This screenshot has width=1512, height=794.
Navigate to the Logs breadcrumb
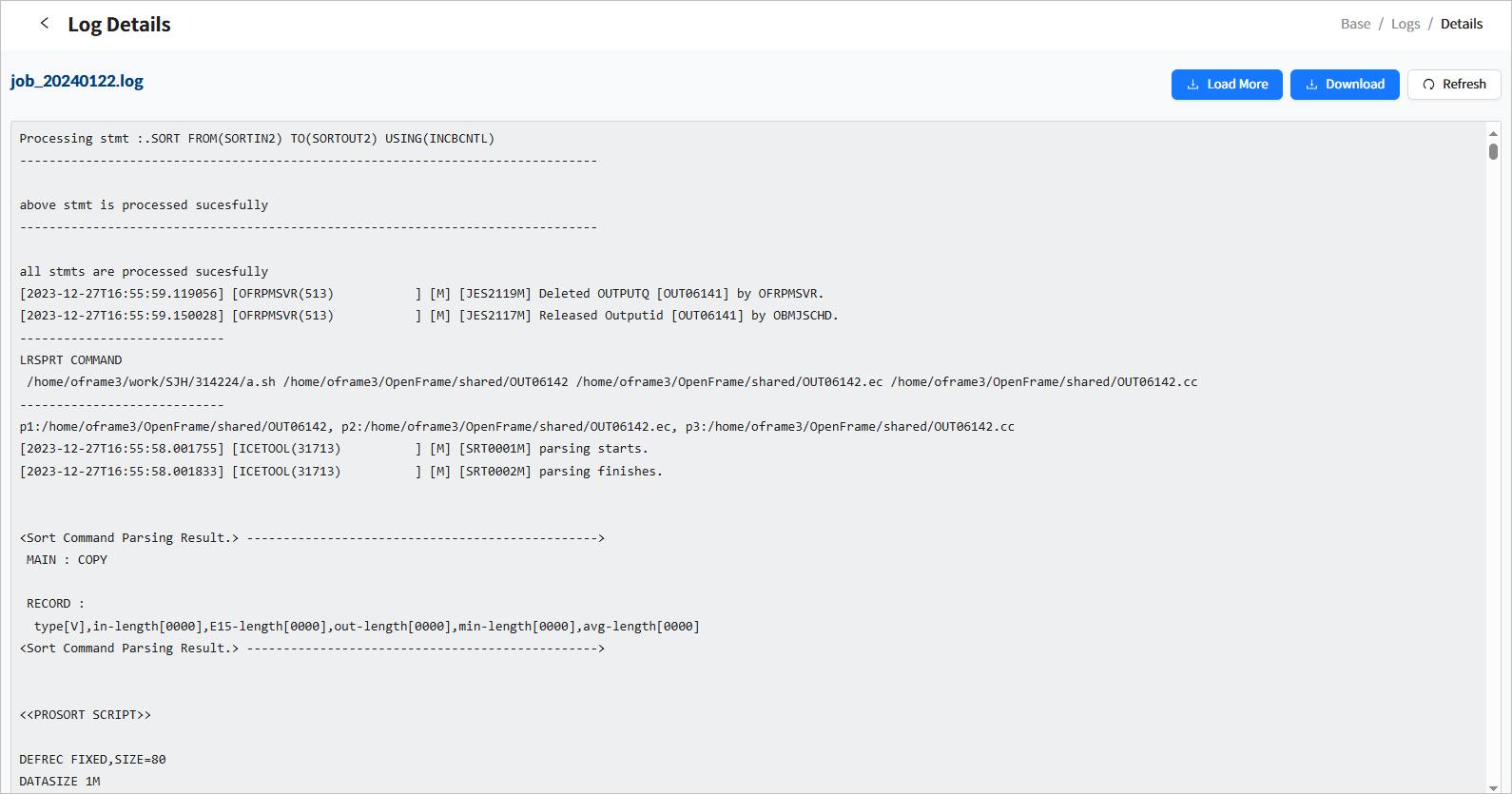pos(1405,24)
